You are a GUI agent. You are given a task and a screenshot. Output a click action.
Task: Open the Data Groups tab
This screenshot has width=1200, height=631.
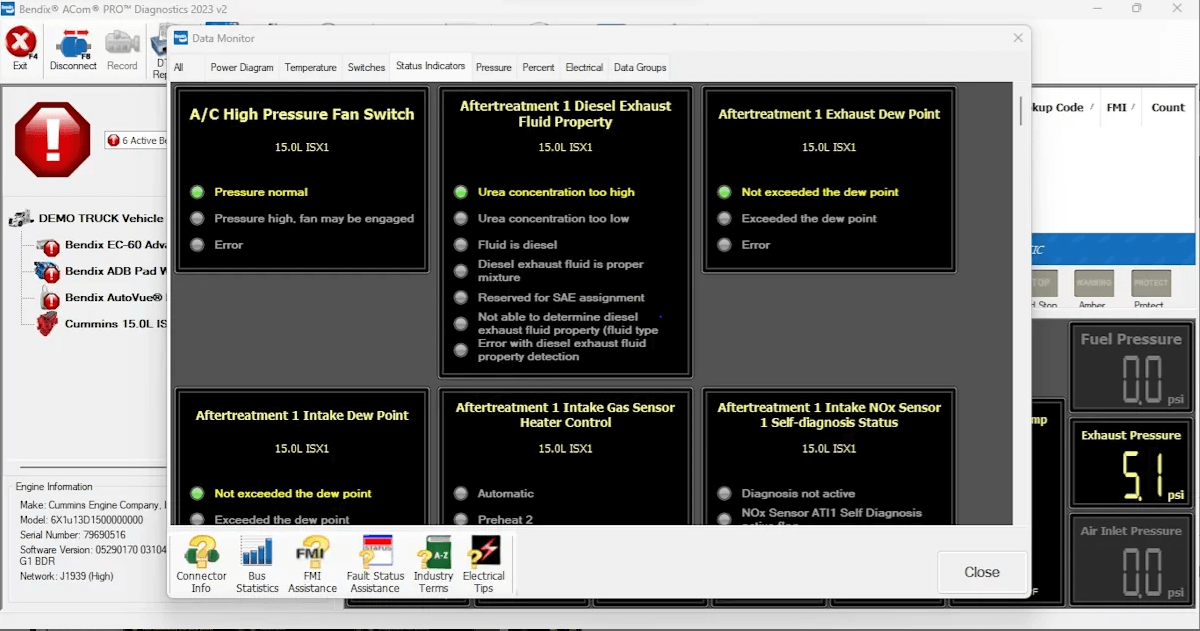[x=639, y=68]
